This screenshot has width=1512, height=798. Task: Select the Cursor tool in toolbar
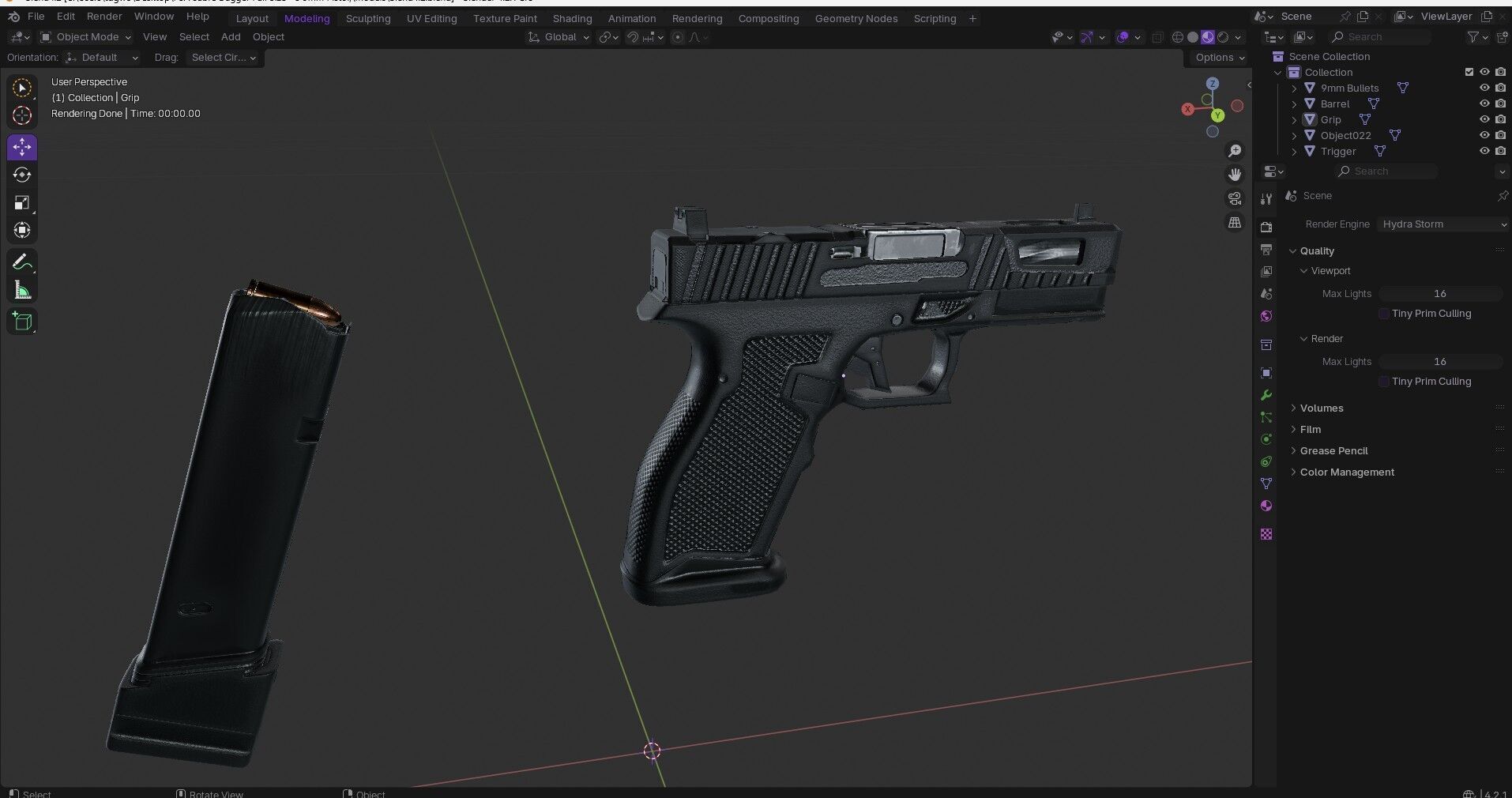22,115
